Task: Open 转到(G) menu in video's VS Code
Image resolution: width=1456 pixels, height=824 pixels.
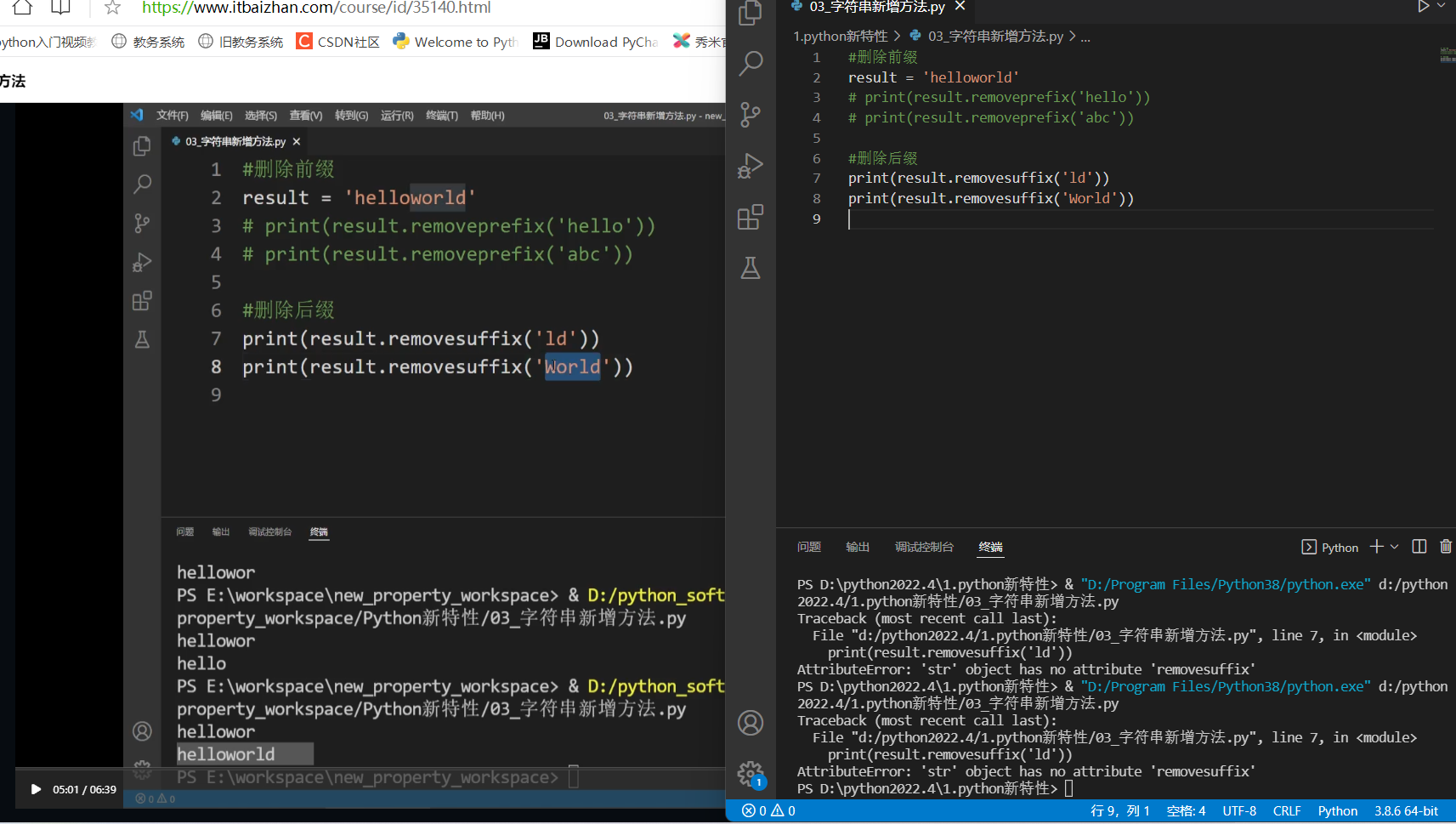Action: pos(351,116)
